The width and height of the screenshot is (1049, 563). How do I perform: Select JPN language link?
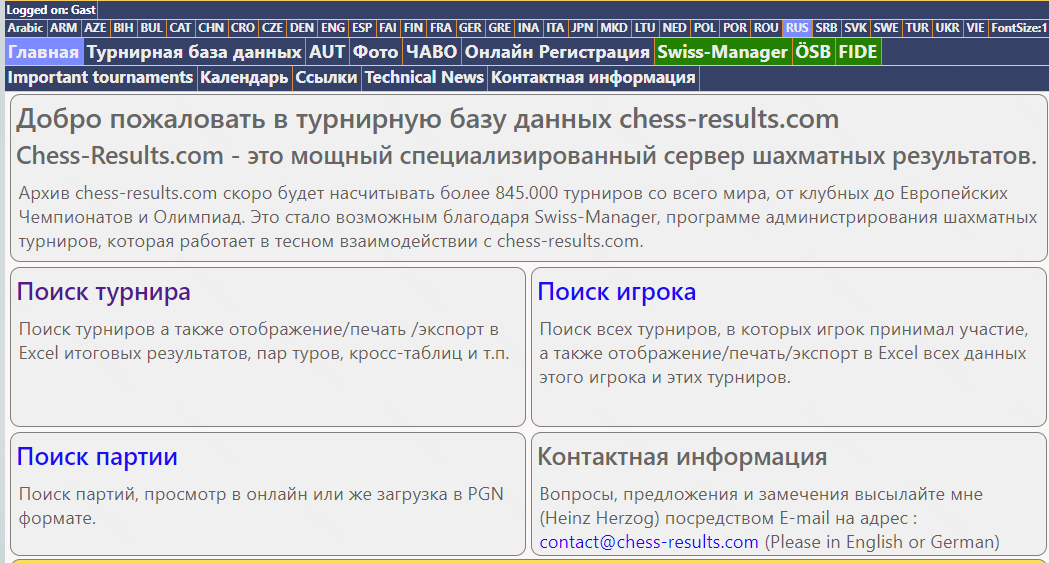pyautogui.click(x=582, y=28)
